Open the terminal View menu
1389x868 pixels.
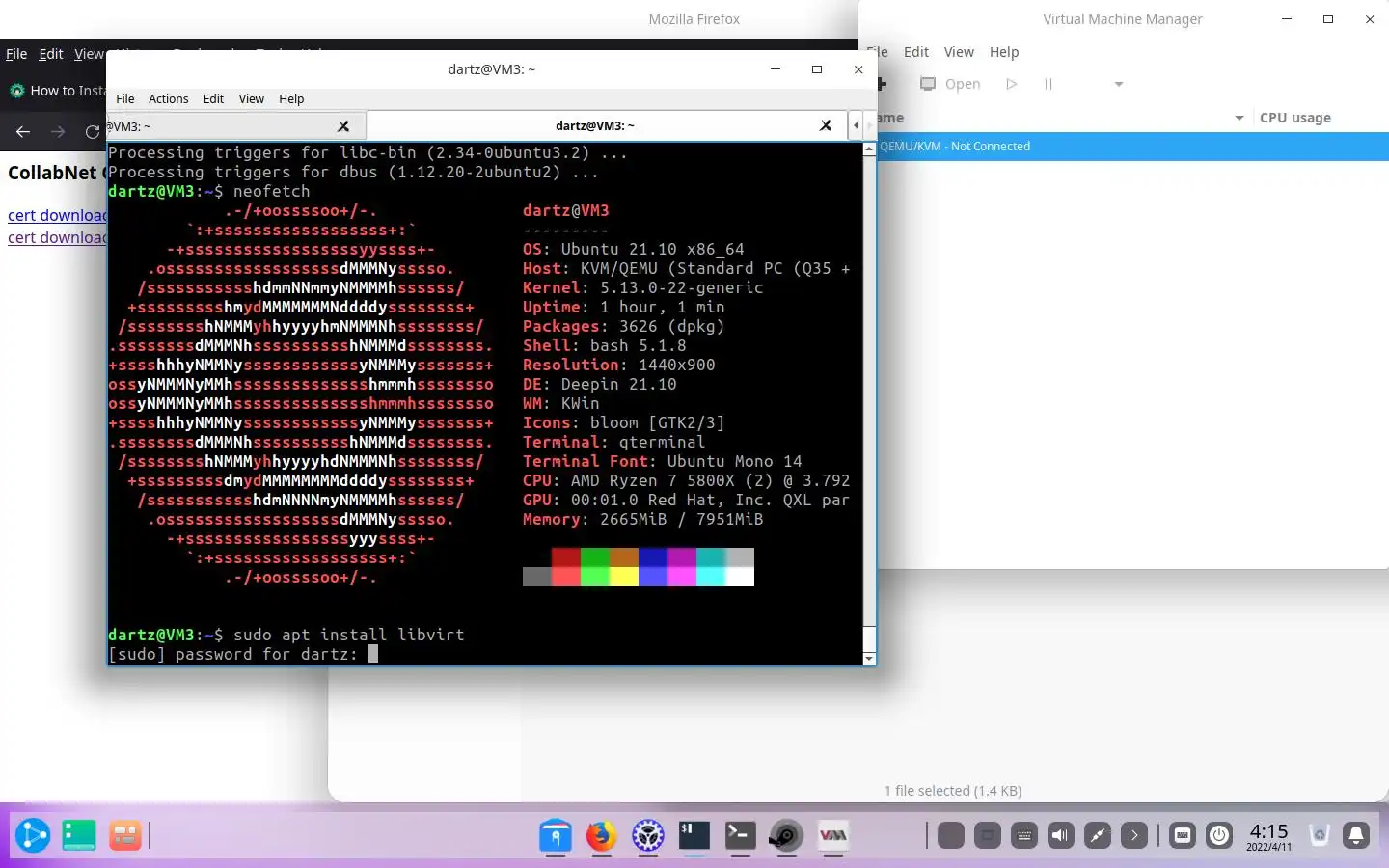coord(251,98)
